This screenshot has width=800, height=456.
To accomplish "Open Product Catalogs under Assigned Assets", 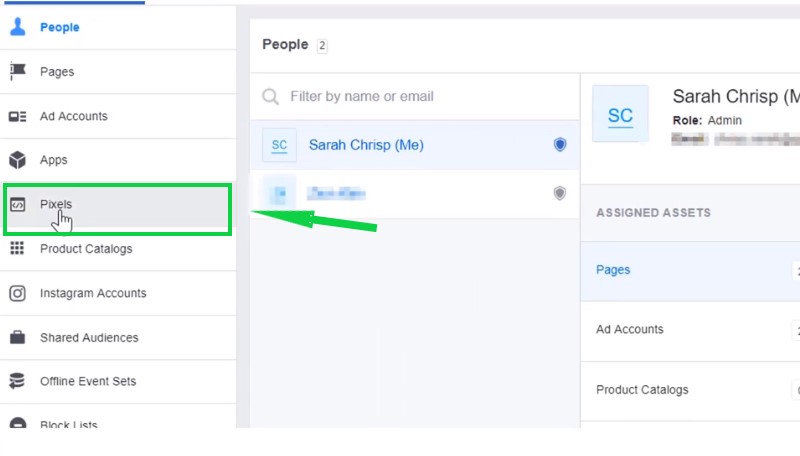I will point(690,390).
